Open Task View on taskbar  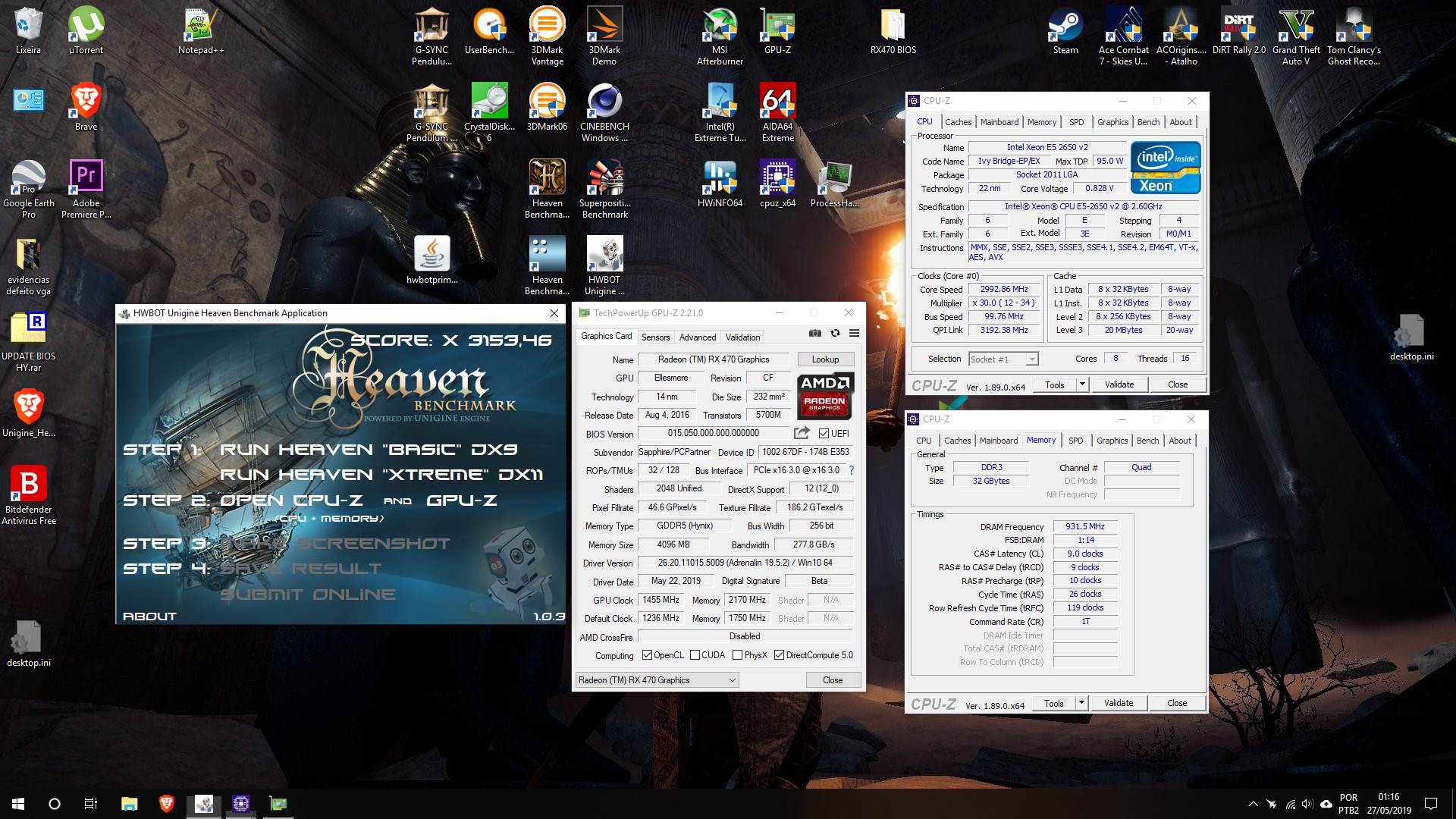[91, 804]
